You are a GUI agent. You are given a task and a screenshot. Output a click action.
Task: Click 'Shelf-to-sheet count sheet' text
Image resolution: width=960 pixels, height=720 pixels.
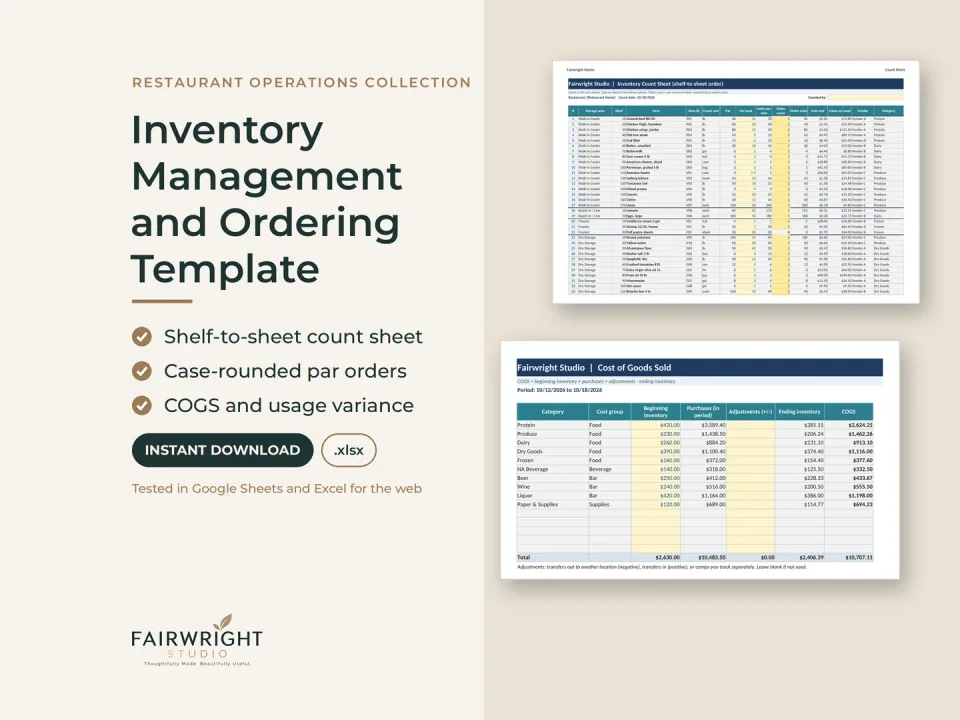pos(293,337)
